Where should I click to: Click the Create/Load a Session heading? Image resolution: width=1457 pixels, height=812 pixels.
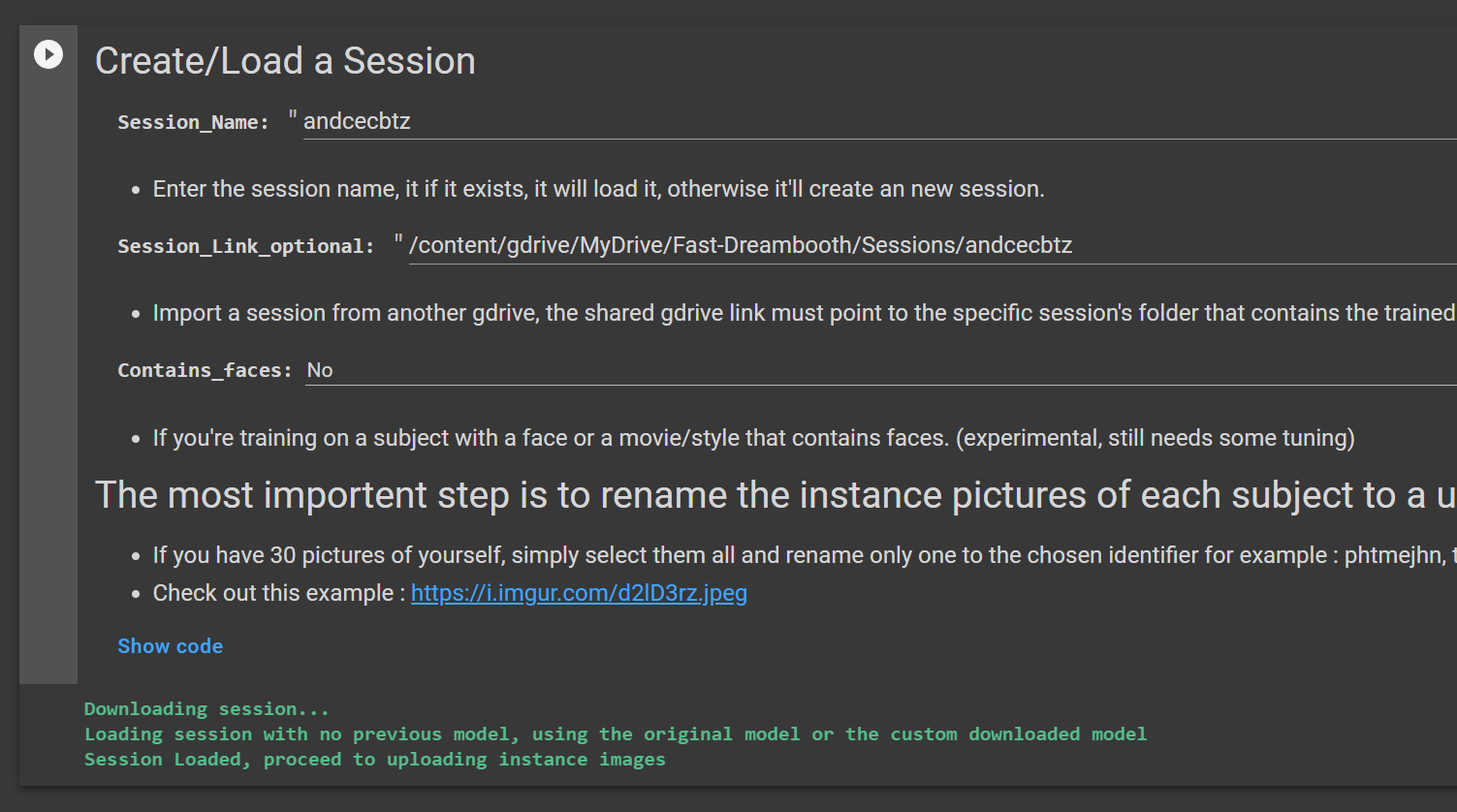(x=284, y=60)
